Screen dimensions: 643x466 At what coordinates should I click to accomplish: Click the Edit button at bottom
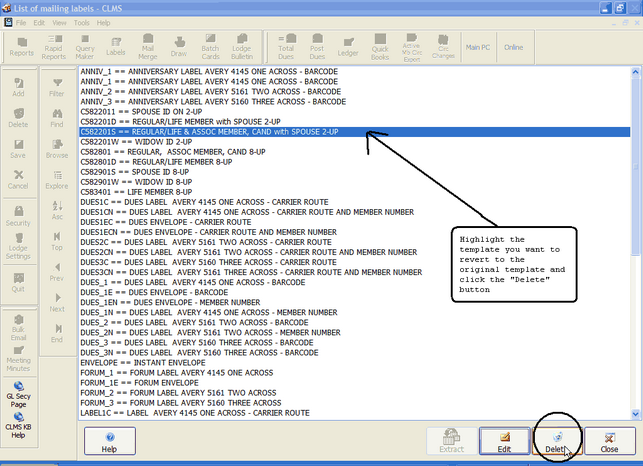[x=505, y=441]
